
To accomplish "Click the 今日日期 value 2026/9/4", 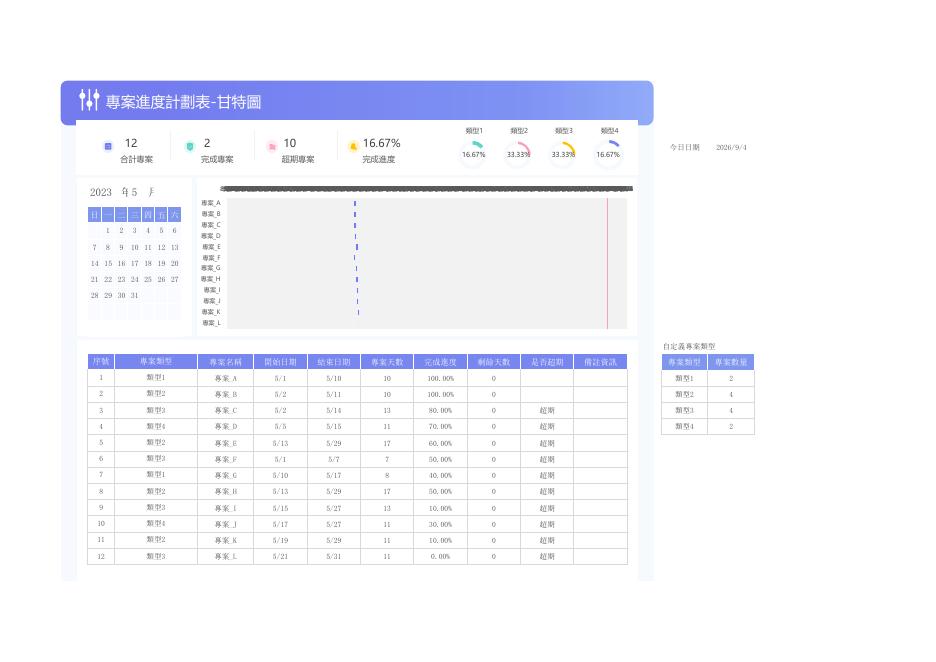I will [x=731, y=147].
